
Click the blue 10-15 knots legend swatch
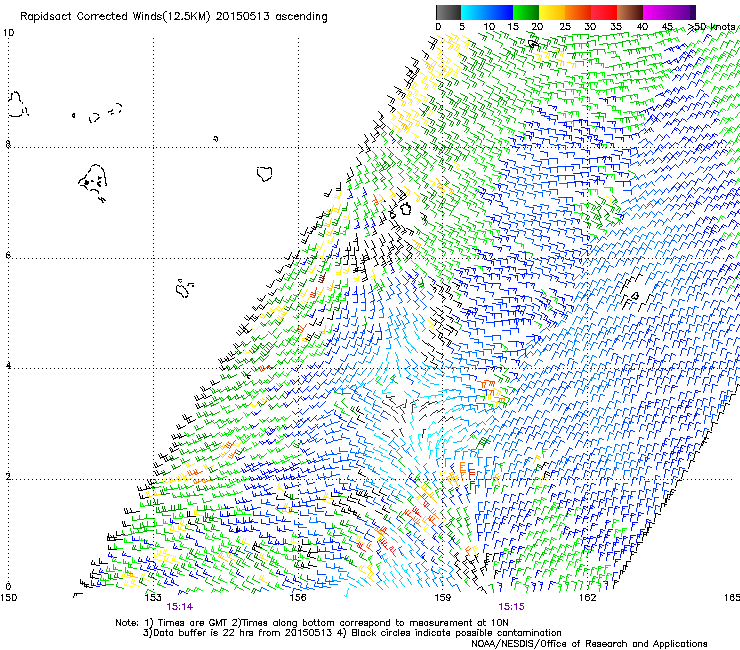point(500,12)
